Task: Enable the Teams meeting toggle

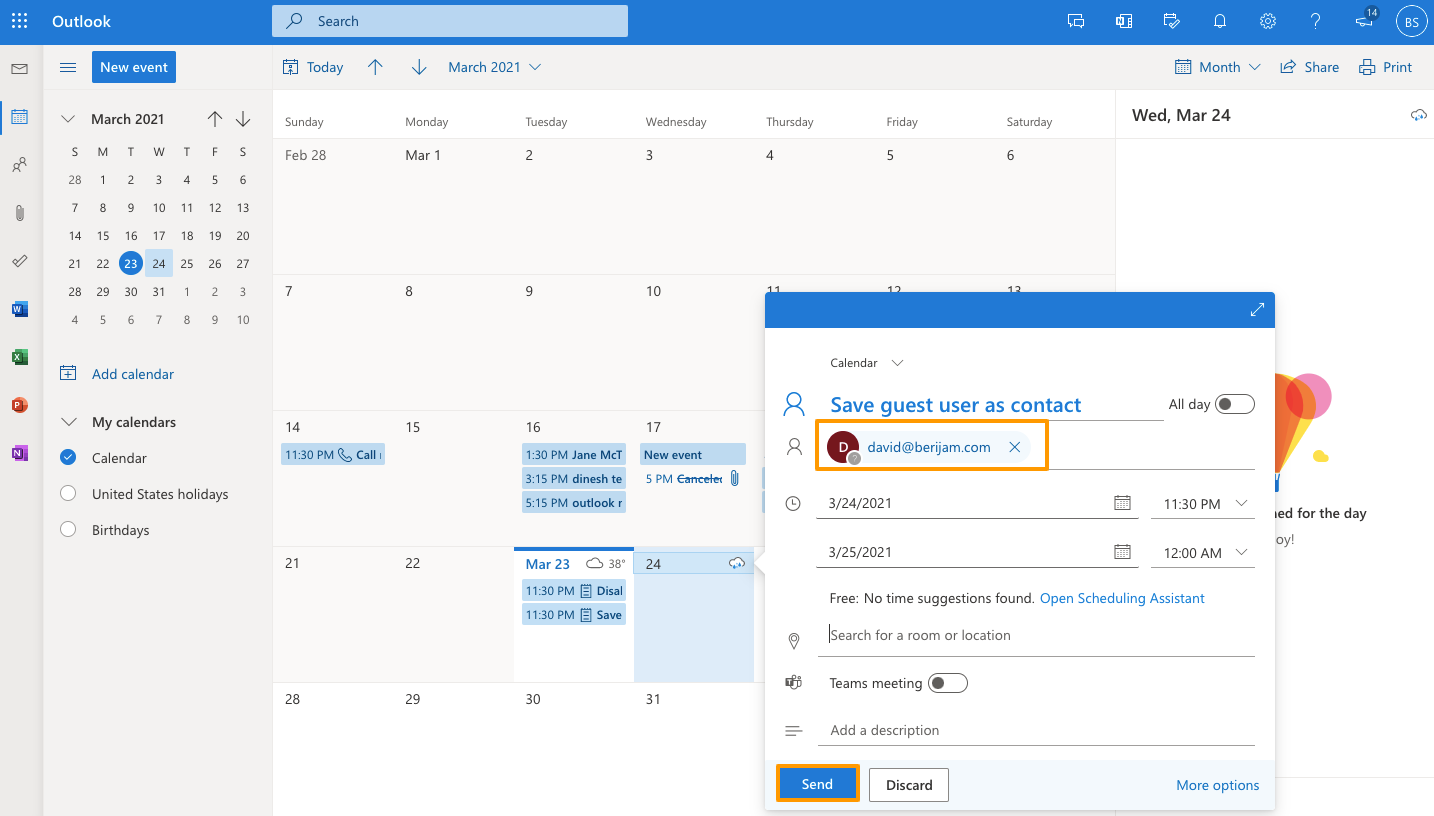Action: tap(947, 683)
